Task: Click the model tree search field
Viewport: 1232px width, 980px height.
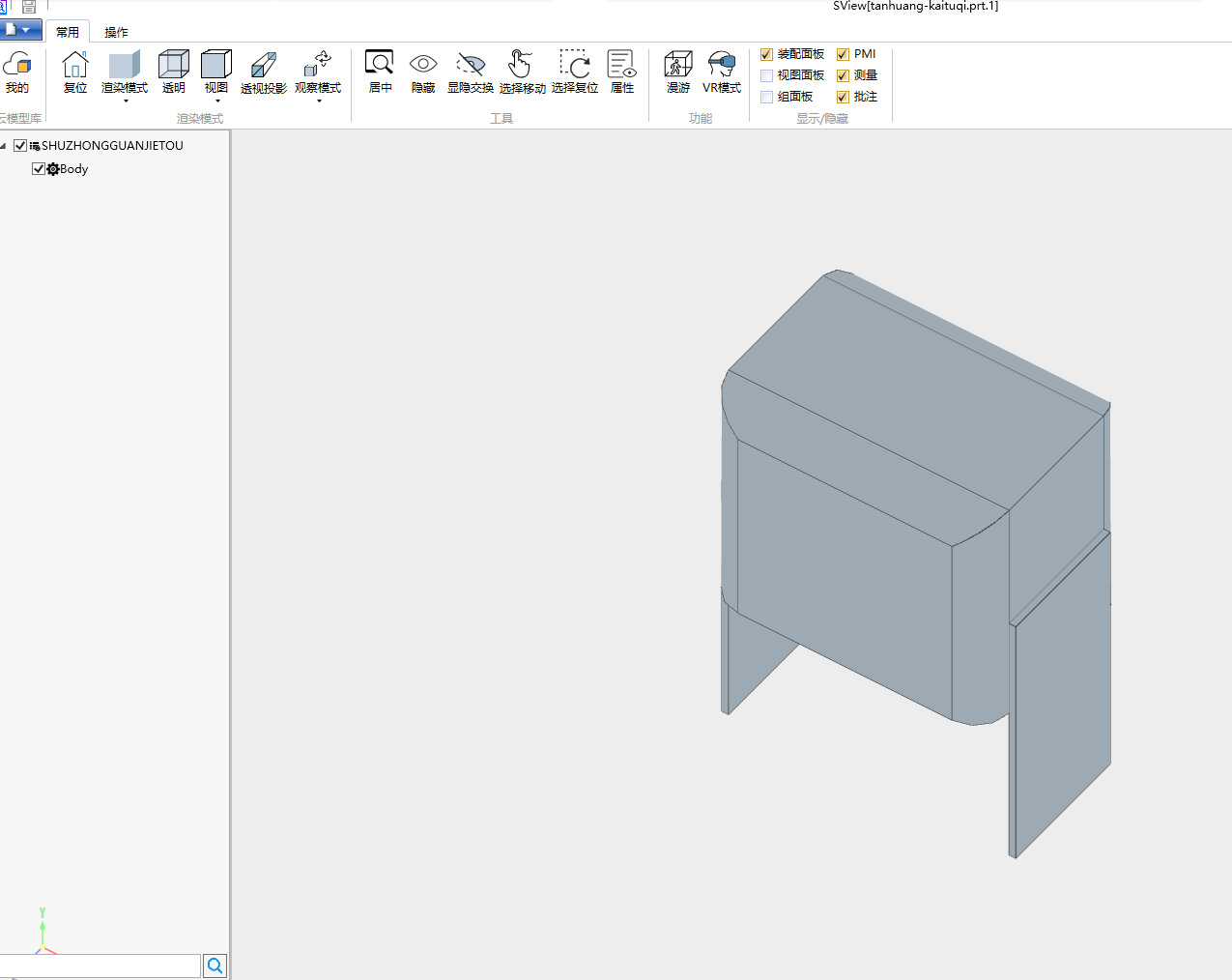Action: 100,966
